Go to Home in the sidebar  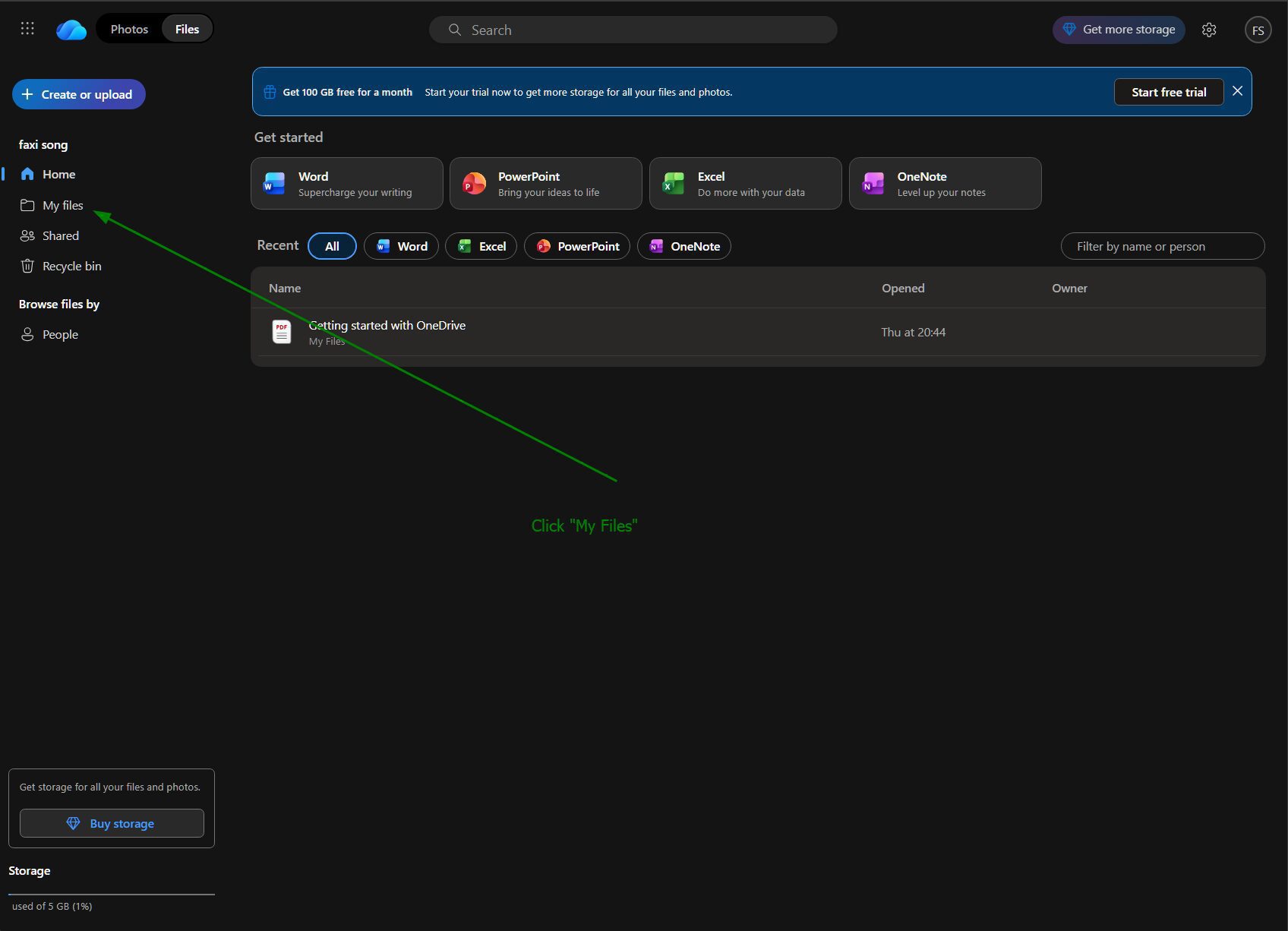[58, 174]
